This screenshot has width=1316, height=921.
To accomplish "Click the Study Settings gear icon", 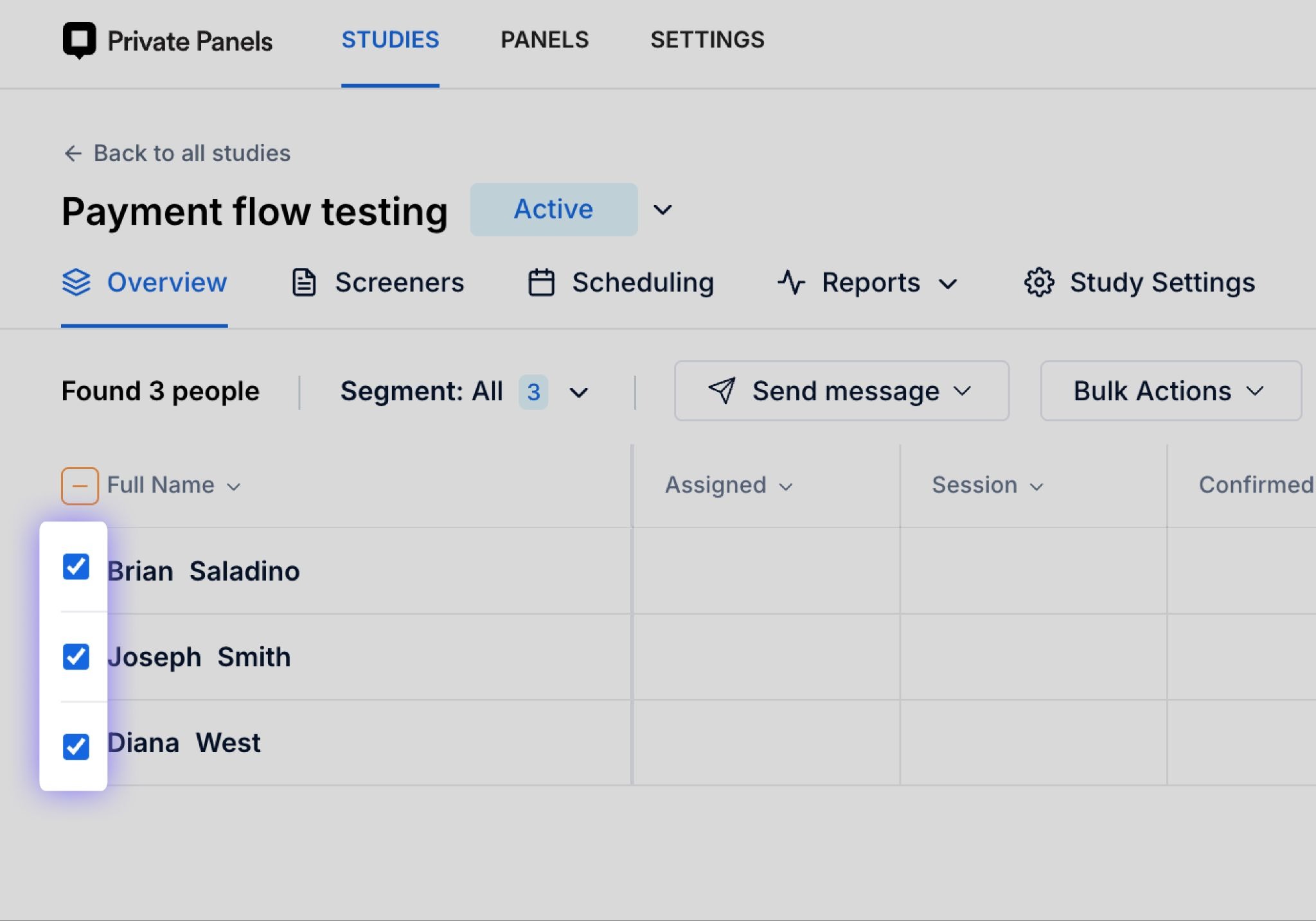I will coord(1039,283).
